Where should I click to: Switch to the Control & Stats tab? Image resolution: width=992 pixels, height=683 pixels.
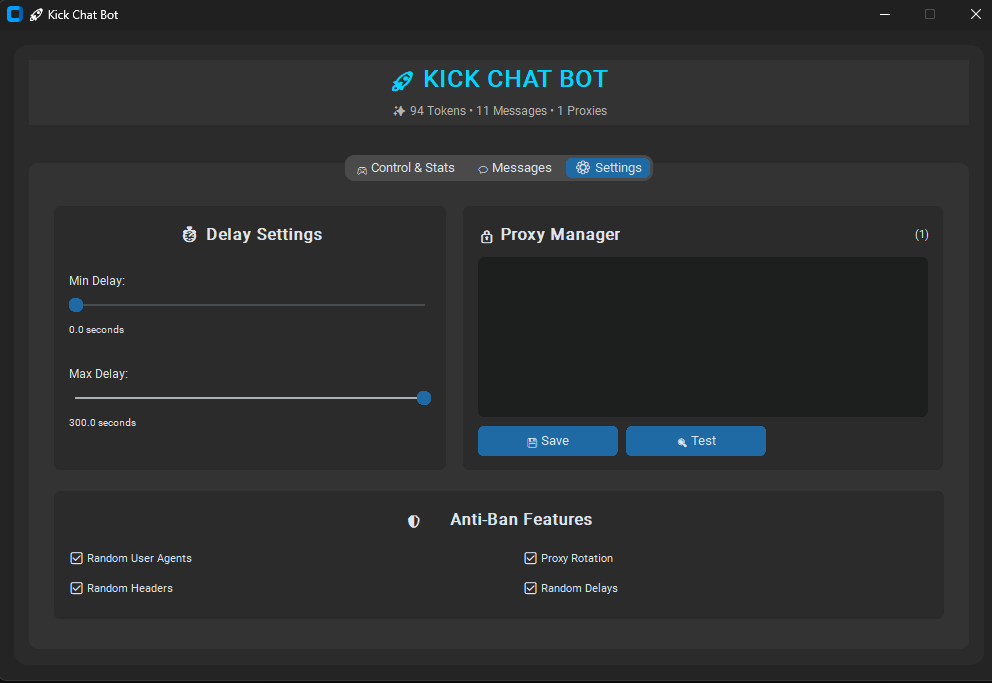406,168
